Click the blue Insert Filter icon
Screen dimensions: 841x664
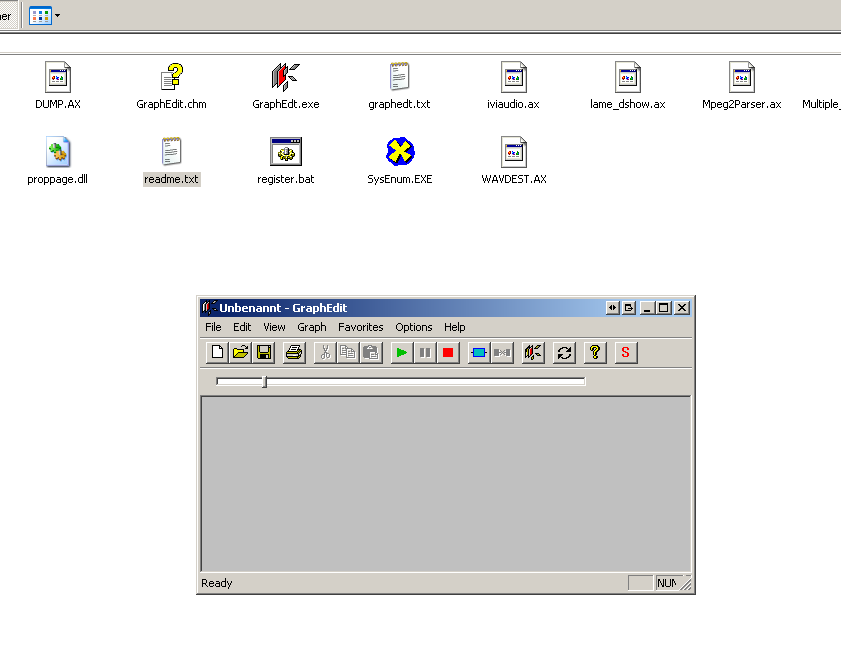(x=478, y=352)
